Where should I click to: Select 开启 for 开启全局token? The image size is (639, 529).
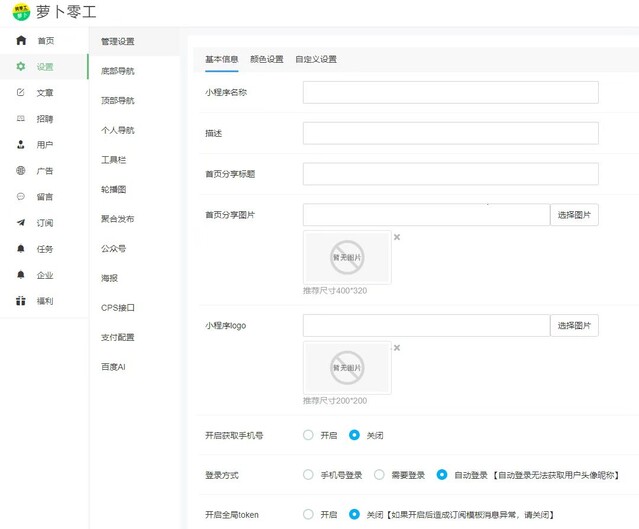click(308, 514)
